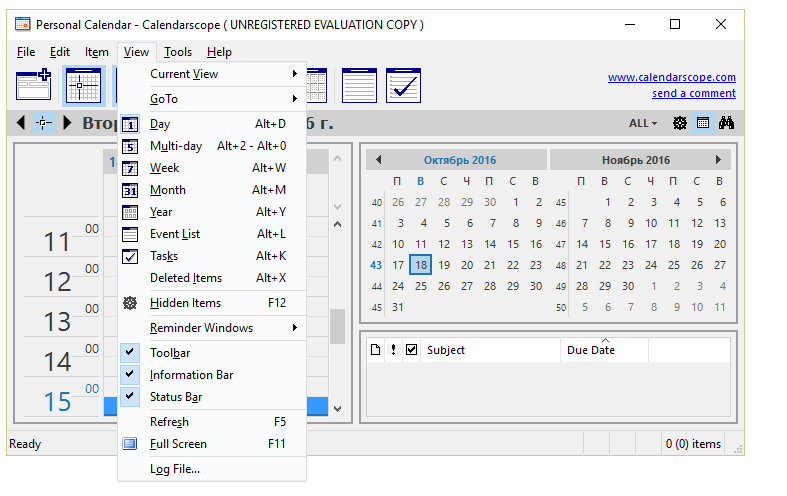Click the binoculars search icon
This screenshot has width=787, height=496.
[x=727, y=123]
